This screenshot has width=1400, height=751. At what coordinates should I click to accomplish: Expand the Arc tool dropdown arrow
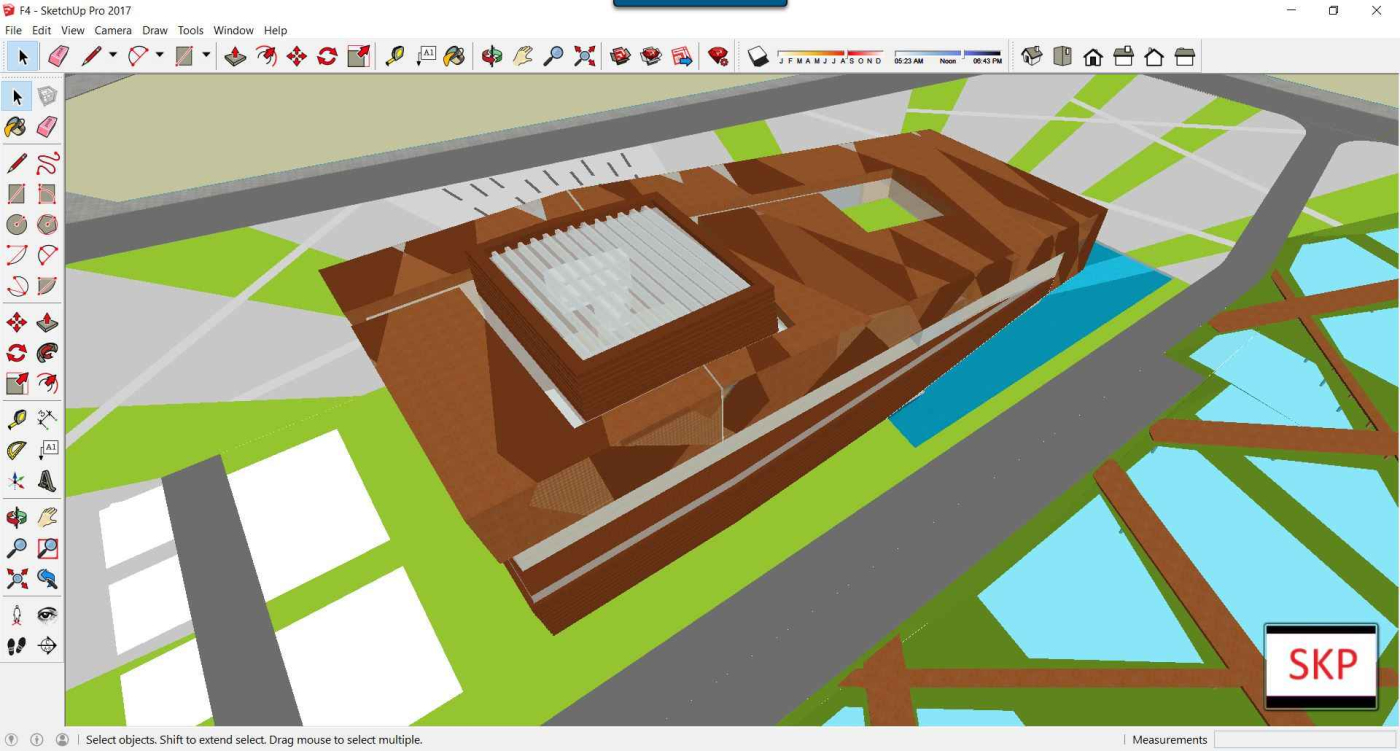159,56
